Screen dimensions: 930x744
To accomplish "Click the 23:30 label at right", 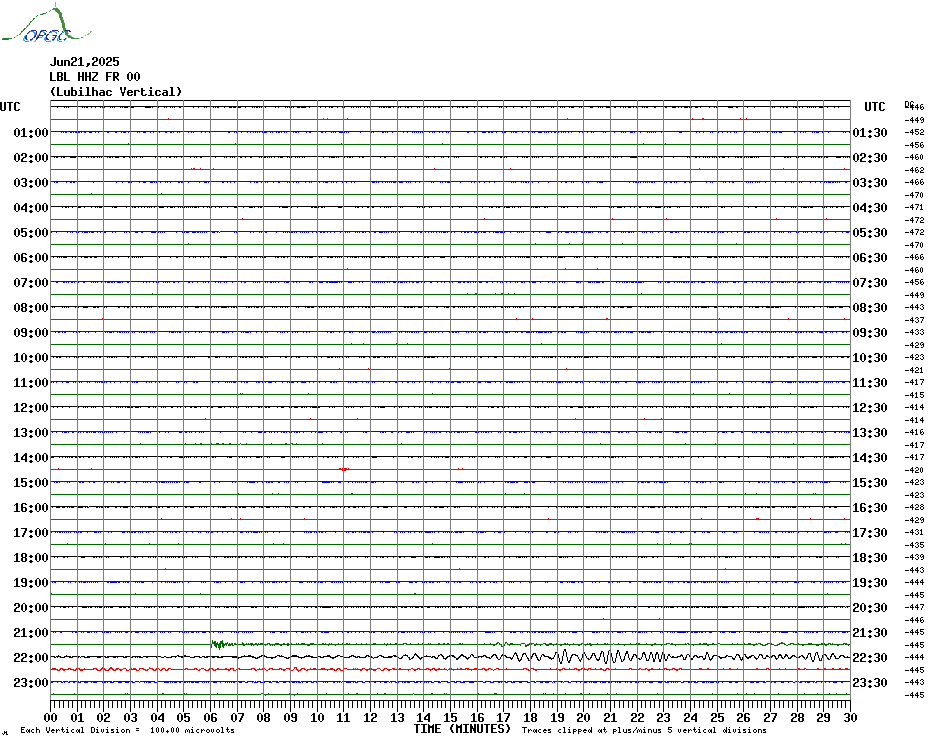I will 870,682.
